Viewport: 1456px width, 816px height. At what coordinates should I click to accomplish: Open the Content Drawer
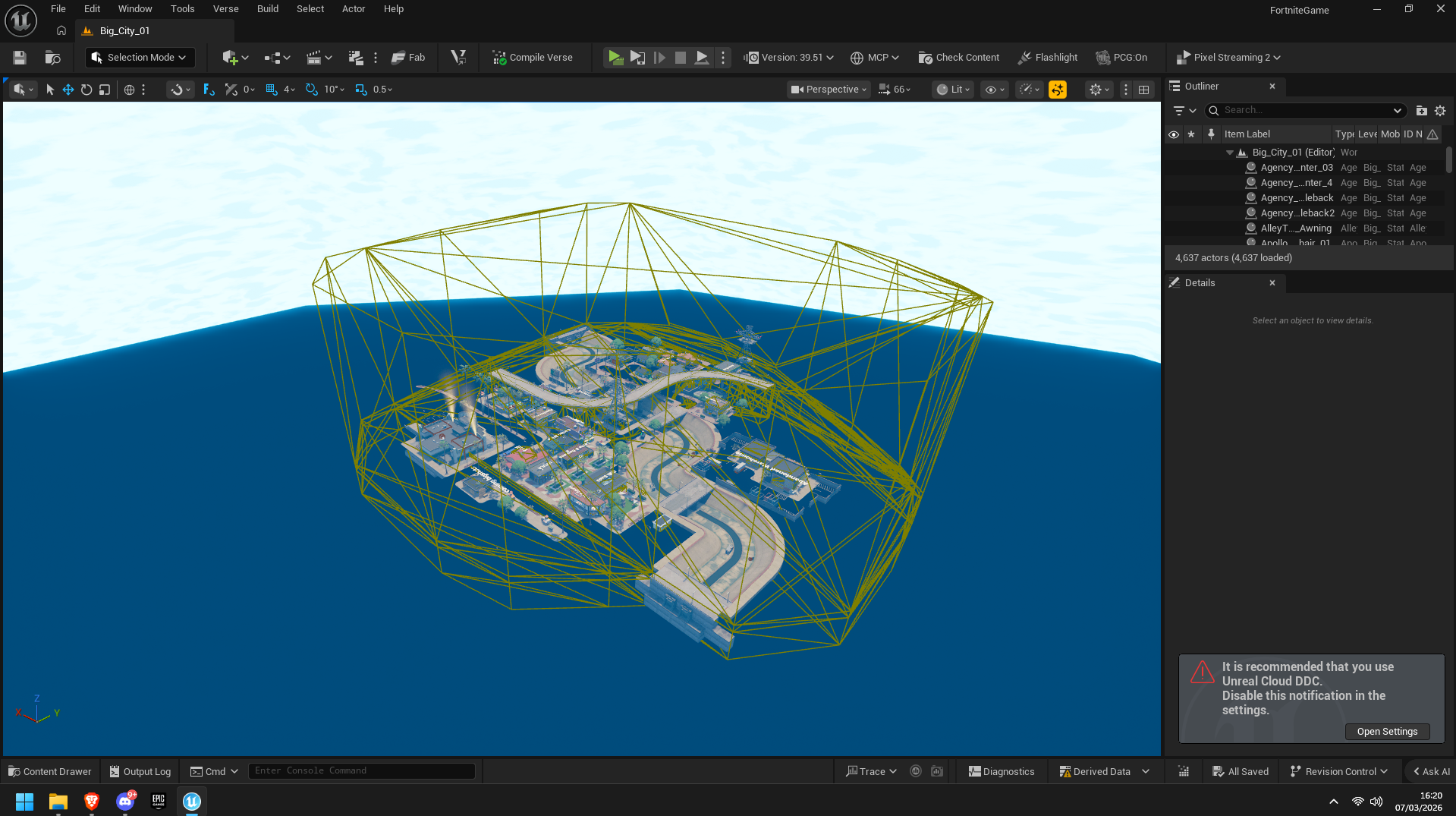(x=49, y=771)
